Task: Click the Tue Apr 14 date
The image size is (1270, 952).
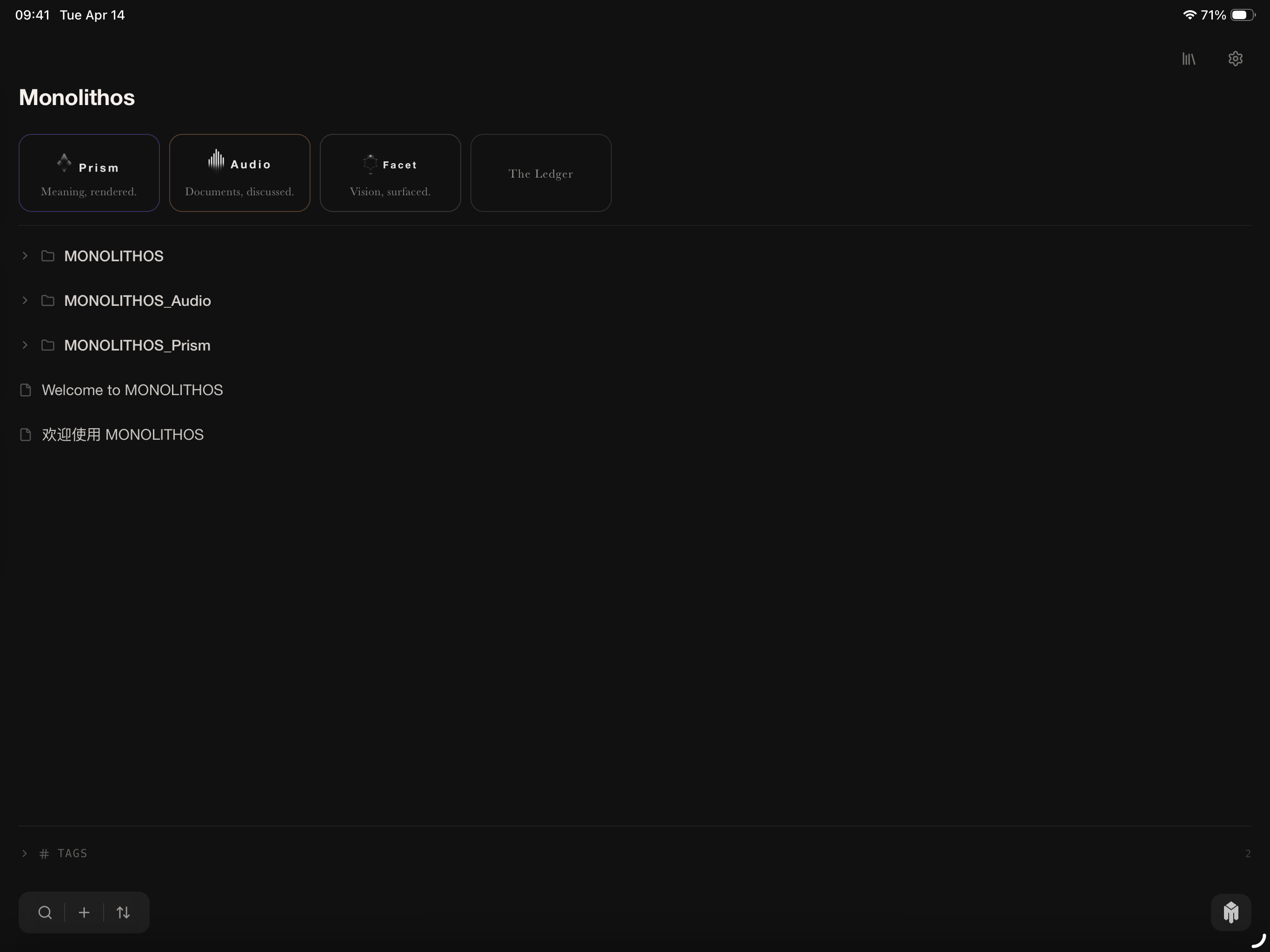Action: tap(93, 15)
